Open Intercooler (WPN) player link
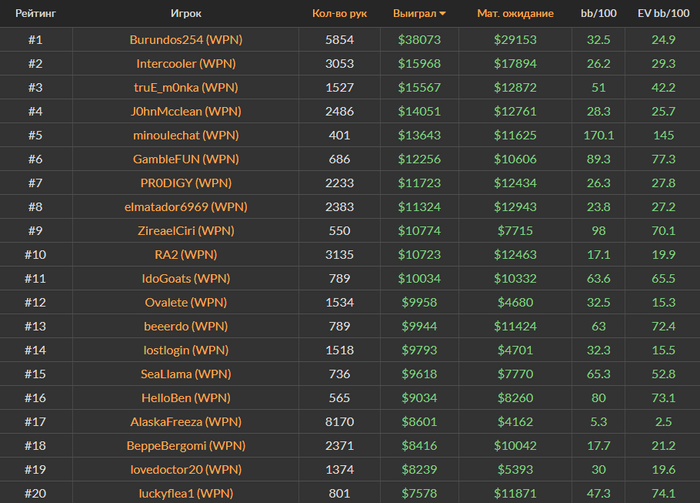700x503 pixels. (186, 63)
